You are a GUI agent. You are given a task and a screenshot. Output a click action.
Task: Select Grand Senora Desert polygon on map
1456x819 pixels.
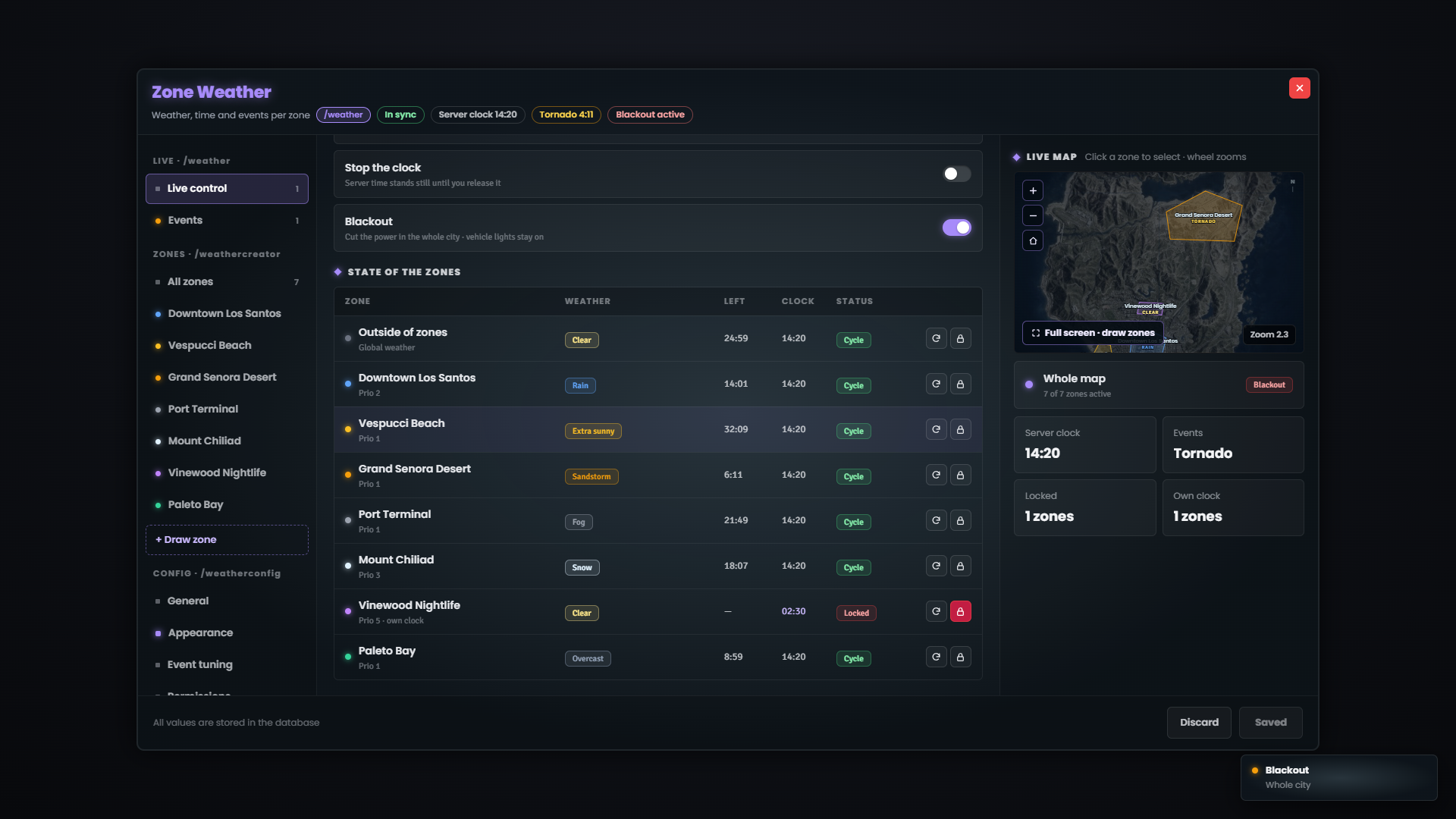1203,218
